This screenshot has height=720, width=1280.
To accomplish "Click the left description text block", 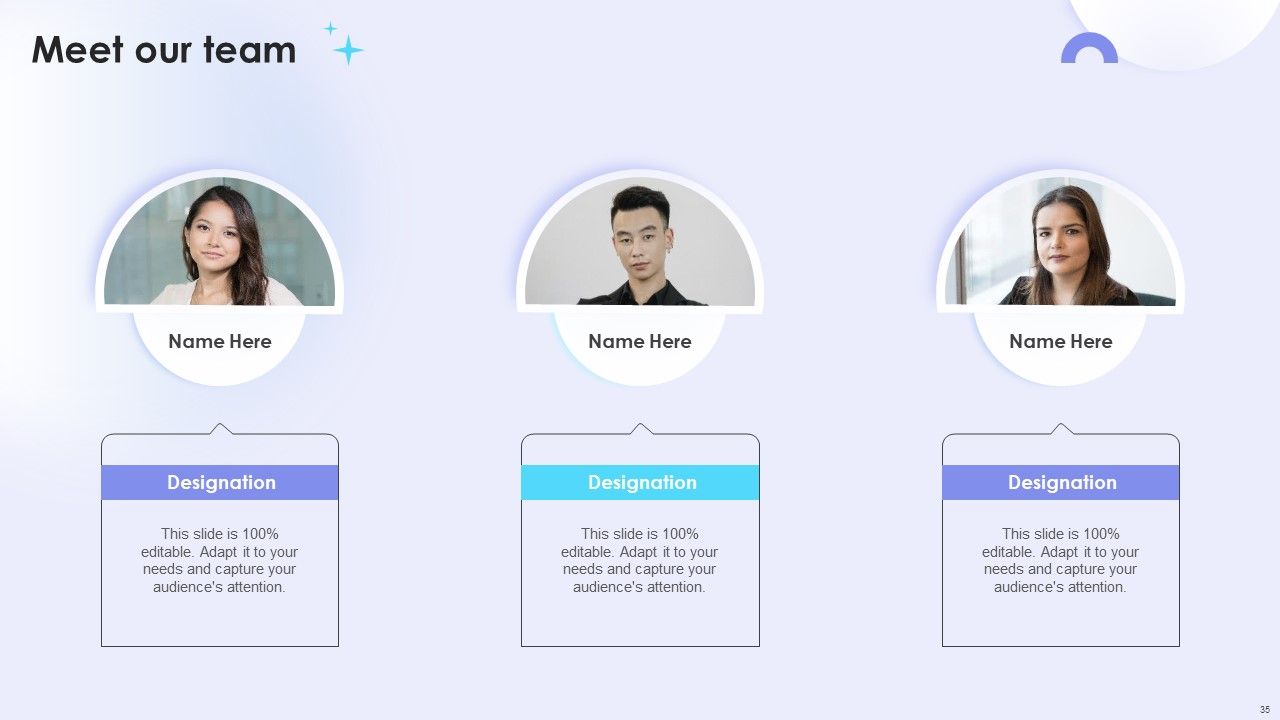I will (220, 560).
